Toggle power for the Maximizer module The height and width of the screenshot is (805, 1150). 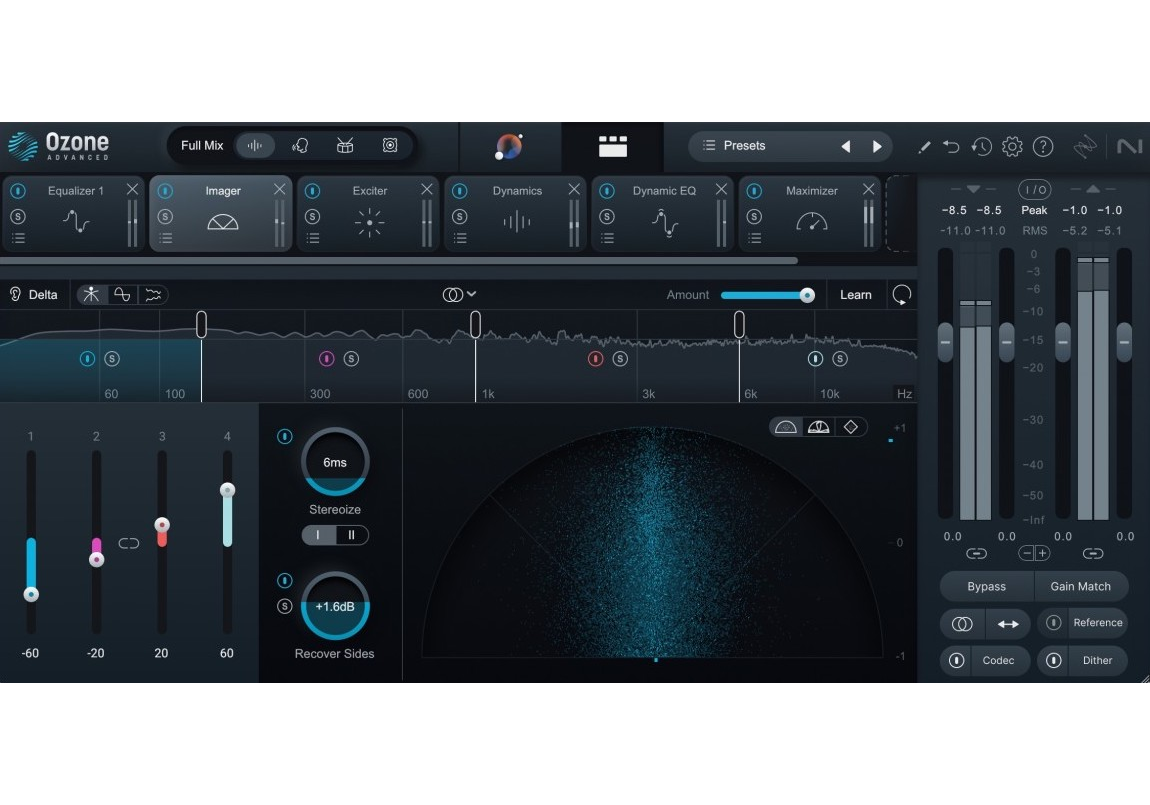(x=754, y=191)
